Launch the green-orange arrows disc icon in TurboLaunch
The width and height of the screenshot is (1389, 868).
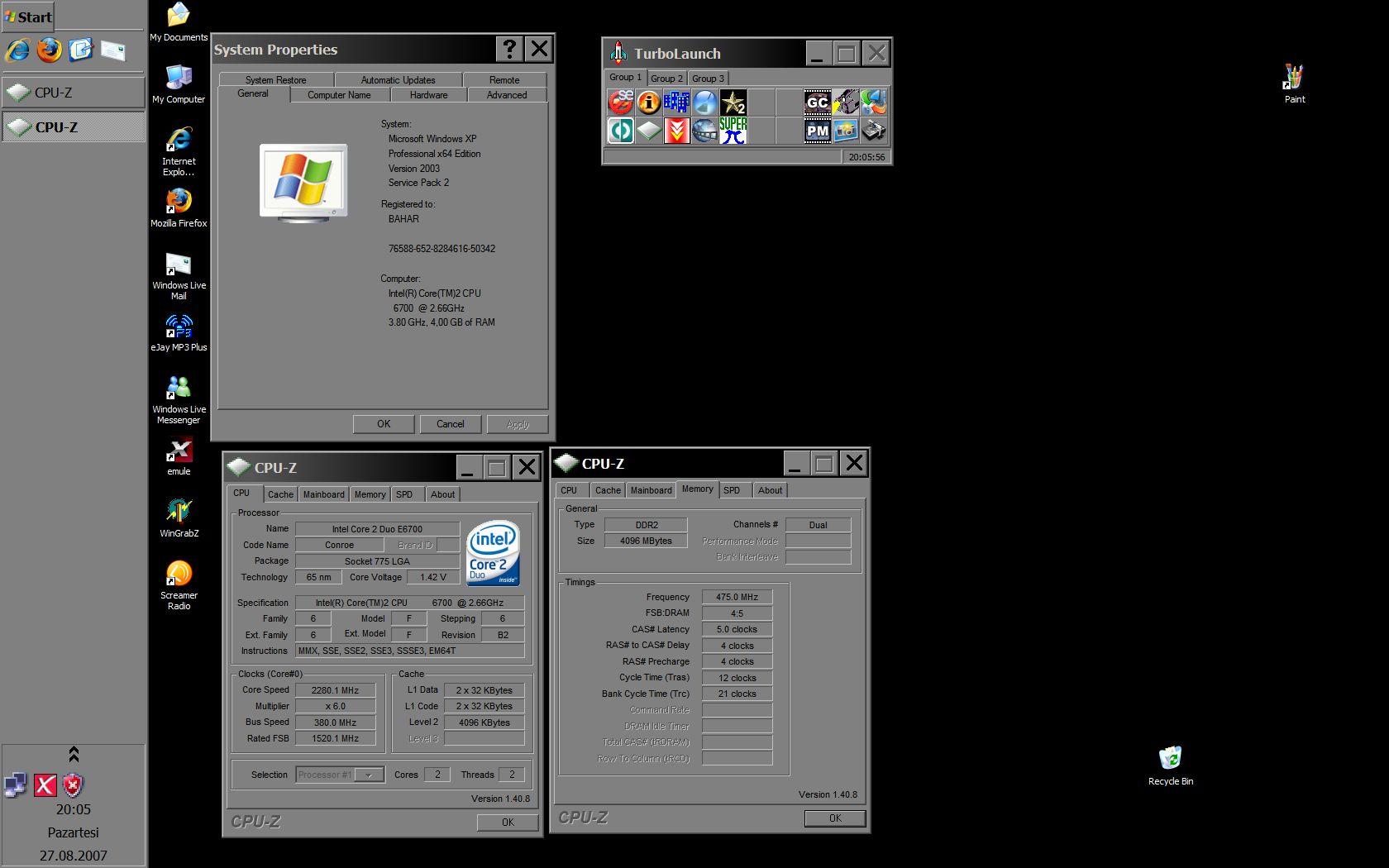[874, 103]
